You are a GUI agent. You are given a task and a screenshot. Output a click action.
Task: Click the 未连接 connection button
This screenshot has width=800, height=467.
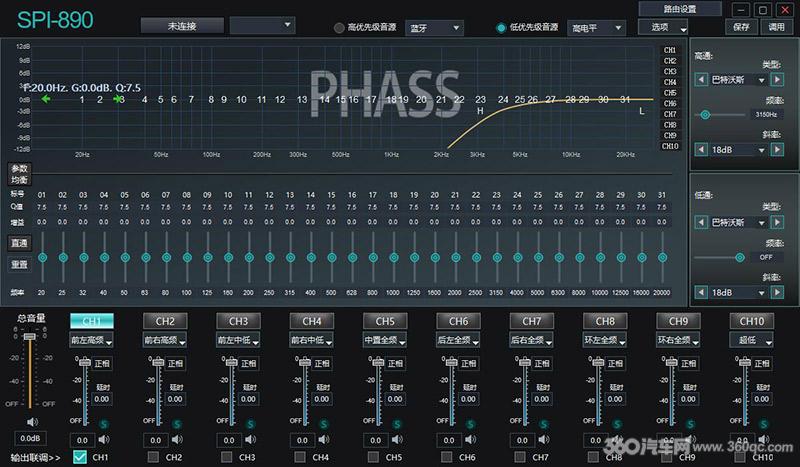click(x=182, y=26)
